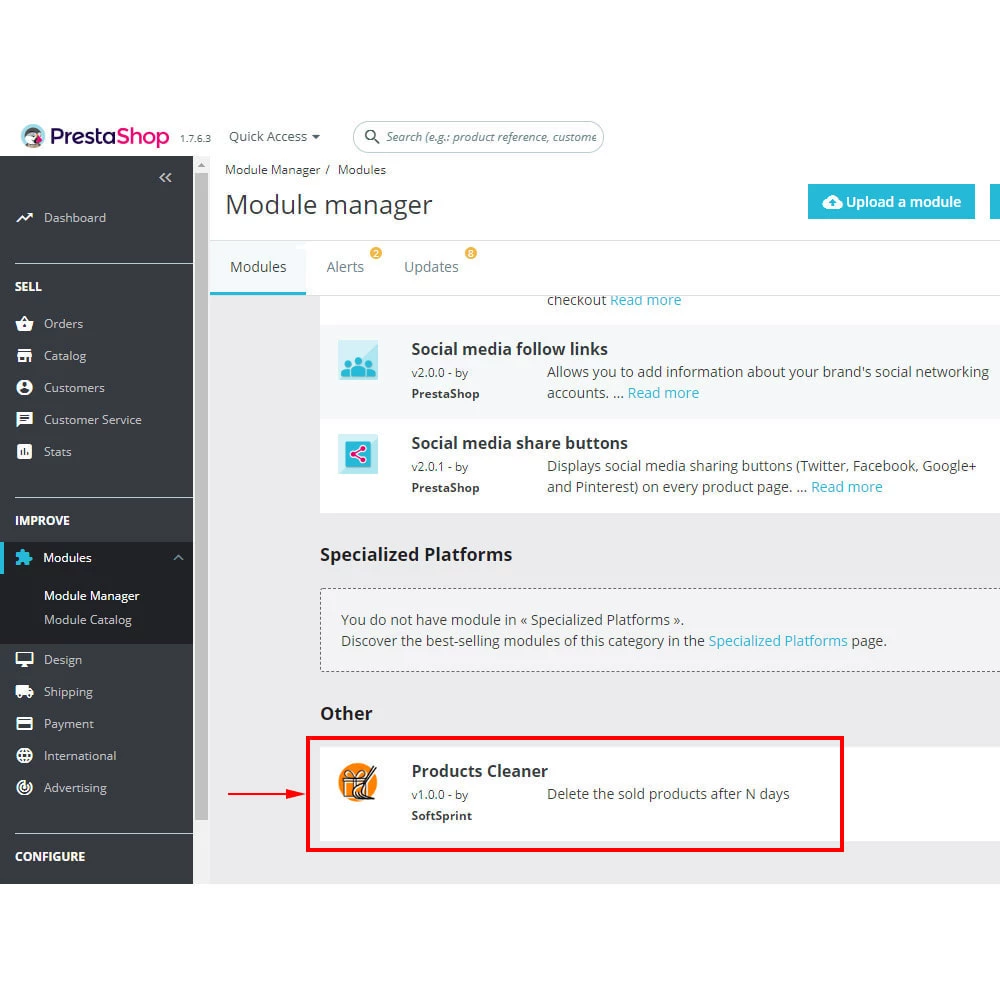Click the Products Cleaner module icon

pyautogui.click(x=357, y=783)
